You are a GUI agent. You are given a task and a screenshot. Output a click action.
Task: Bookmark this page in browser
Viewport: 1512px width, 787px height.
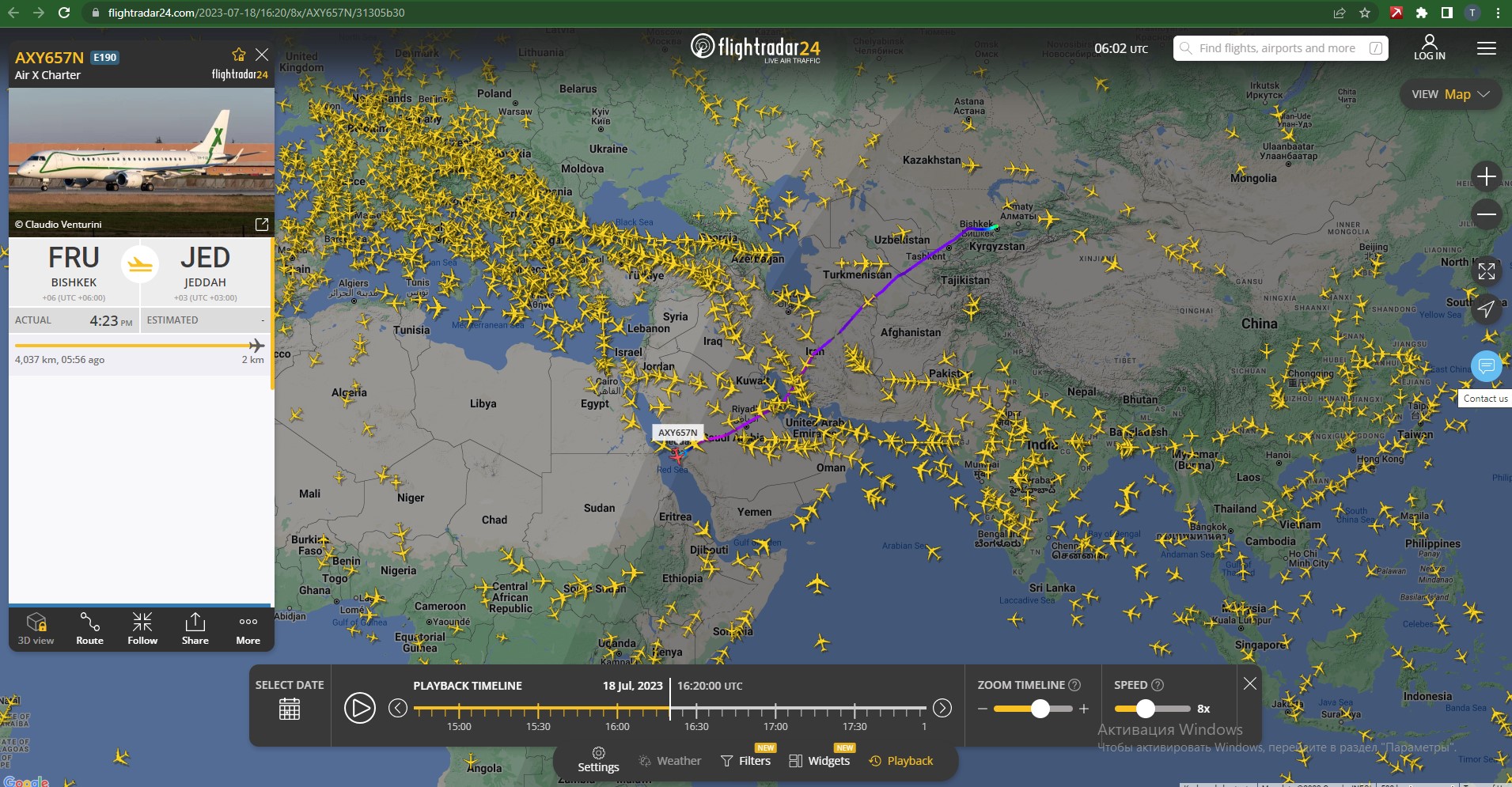pyautogui.click(x=1365, y=13)
